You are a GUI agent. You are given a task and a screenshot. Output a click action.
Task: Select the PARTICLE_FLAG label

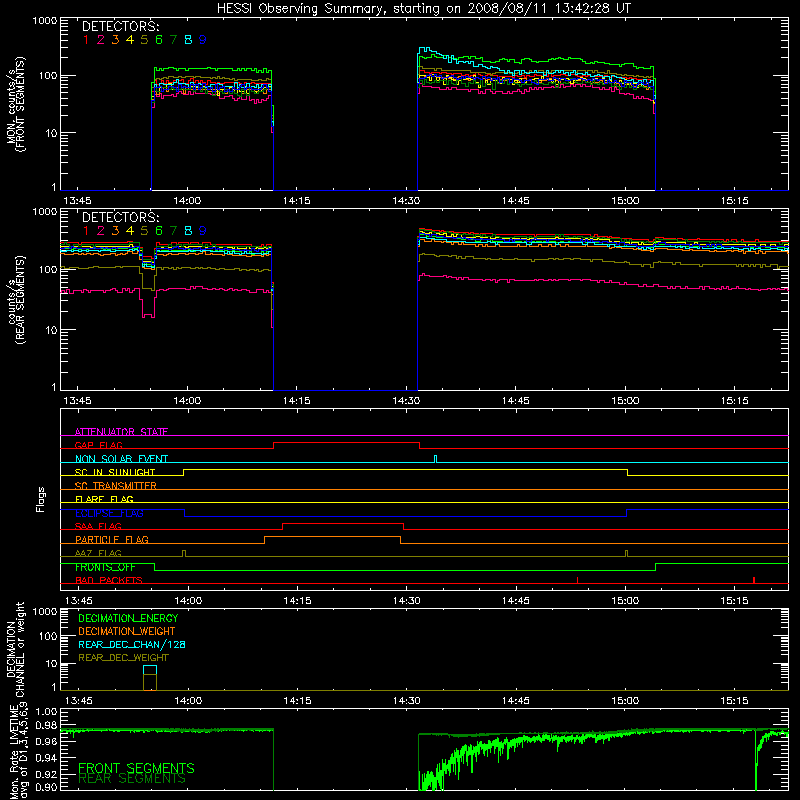tap(112, 539)
